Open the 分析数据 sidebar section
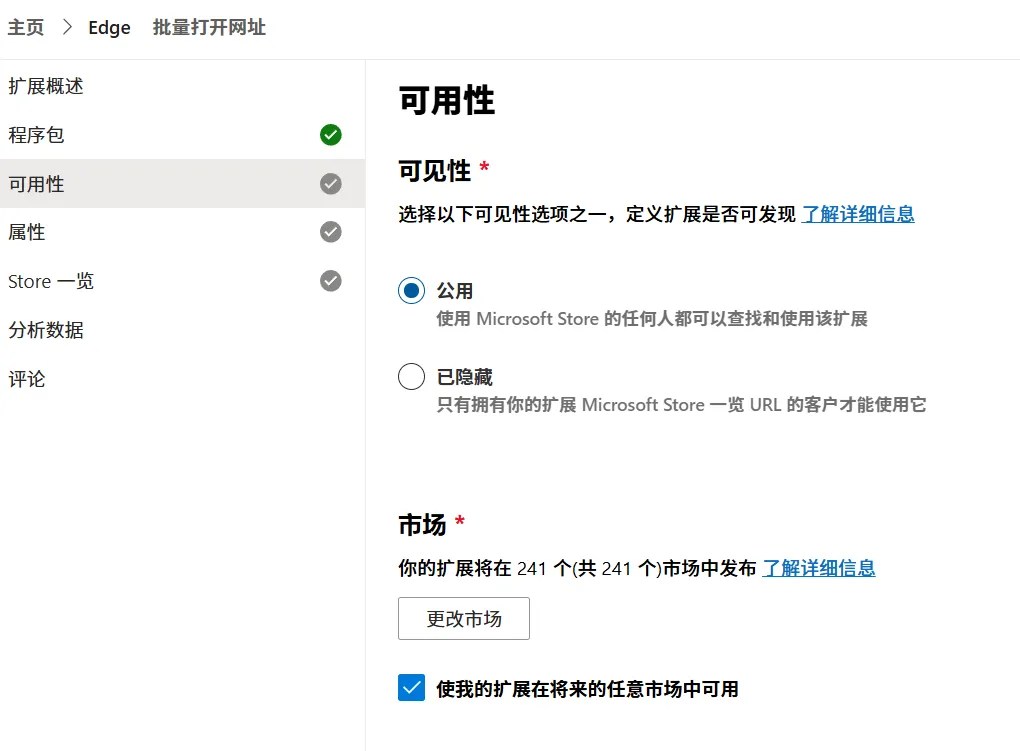Image resolution: width=1020 pixels, height=751 pixels. pyautogui.click(x=46, y=330)
